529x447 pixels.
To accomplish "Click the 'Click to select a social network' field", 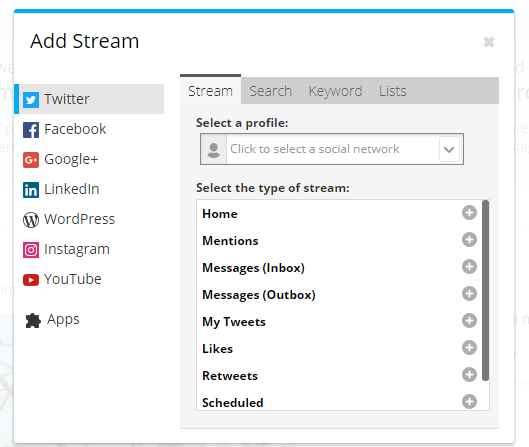I will (332, 149).
